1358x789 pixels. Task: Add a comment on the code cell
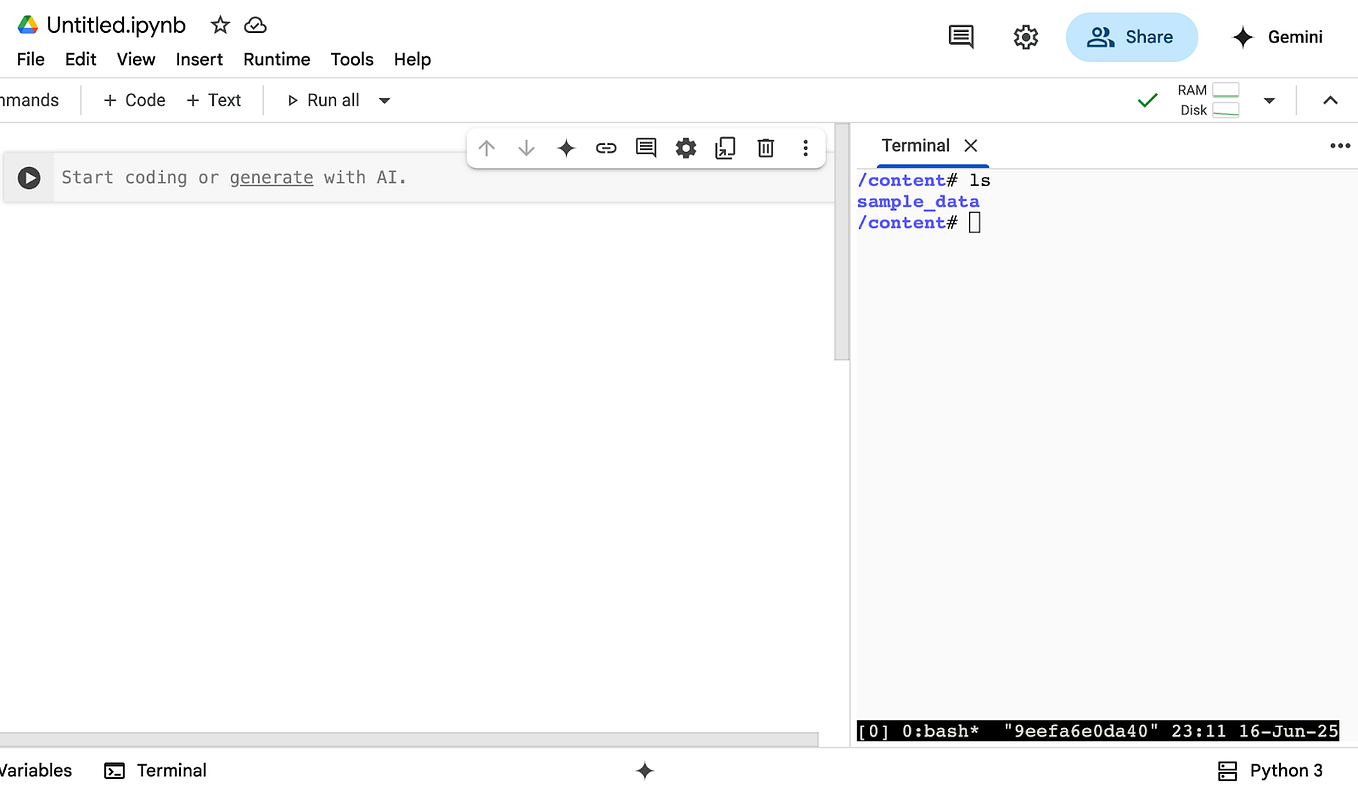[645, 147]
